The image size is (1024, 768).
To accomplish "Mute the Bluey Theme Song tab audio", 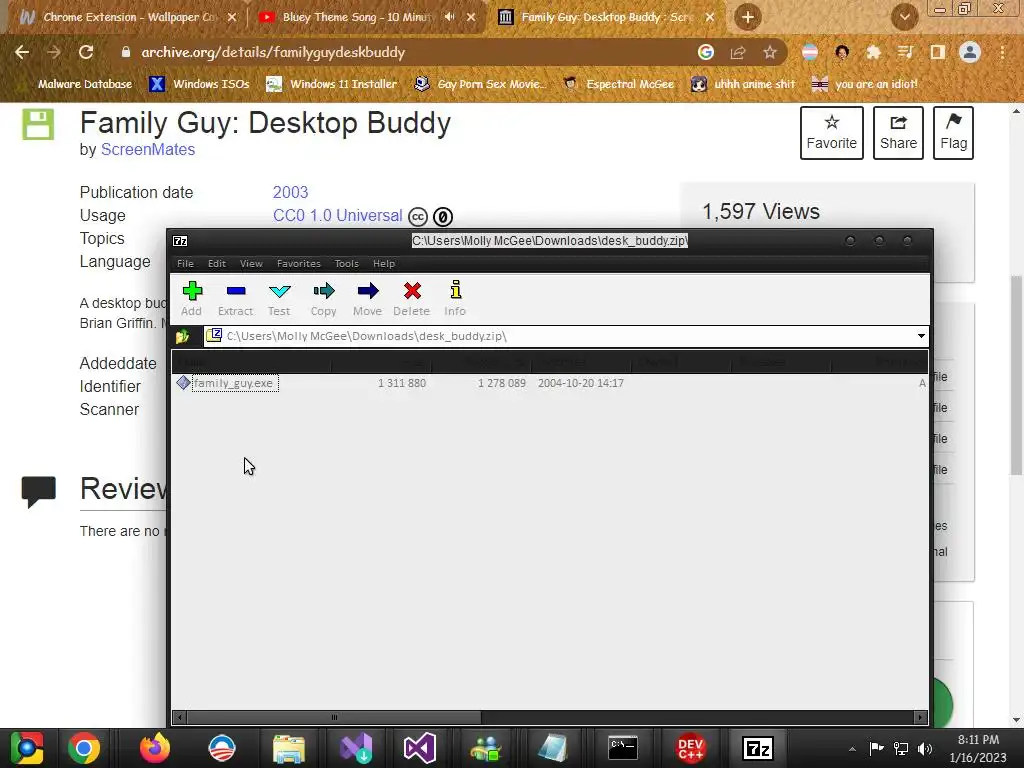I will tap(449, 17).
